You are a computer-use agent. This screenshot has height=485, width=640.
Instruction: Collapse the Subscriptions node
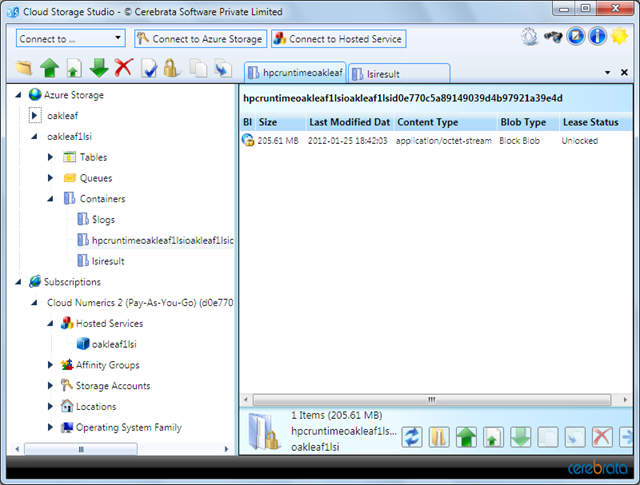tap(18, 282)
